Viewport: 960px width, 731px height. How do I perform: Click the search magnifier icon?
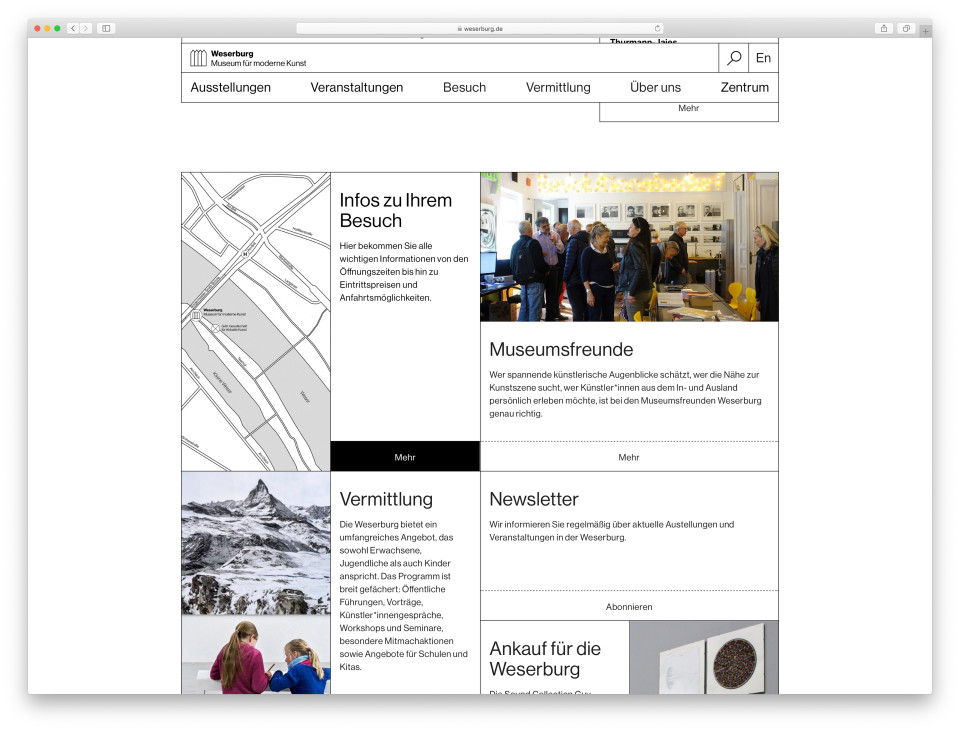click(x=733, y=57)
